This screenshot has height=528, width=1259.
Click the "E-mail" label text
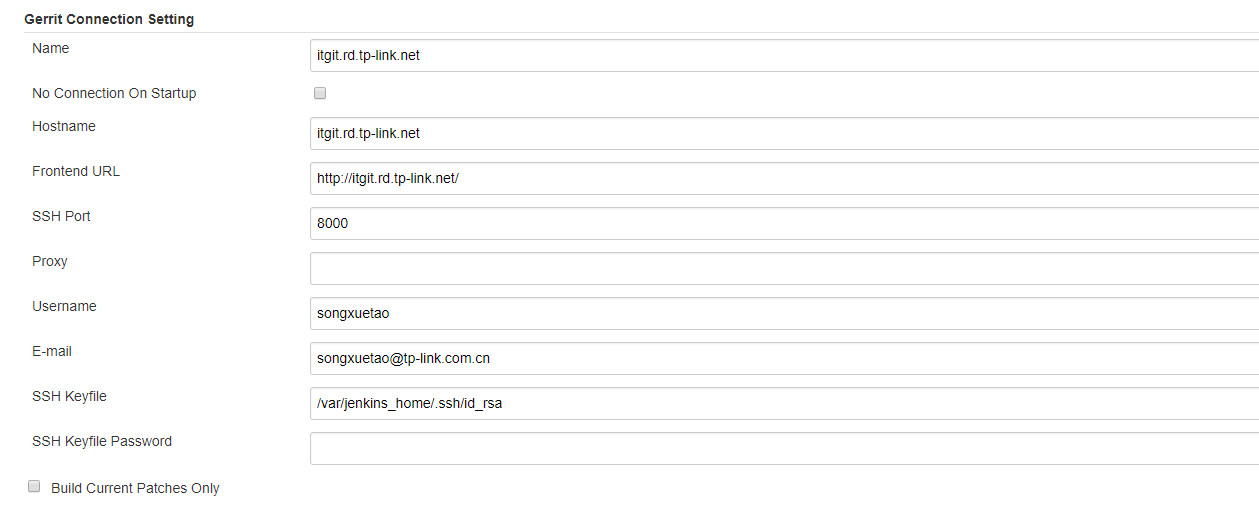point(52,351)
